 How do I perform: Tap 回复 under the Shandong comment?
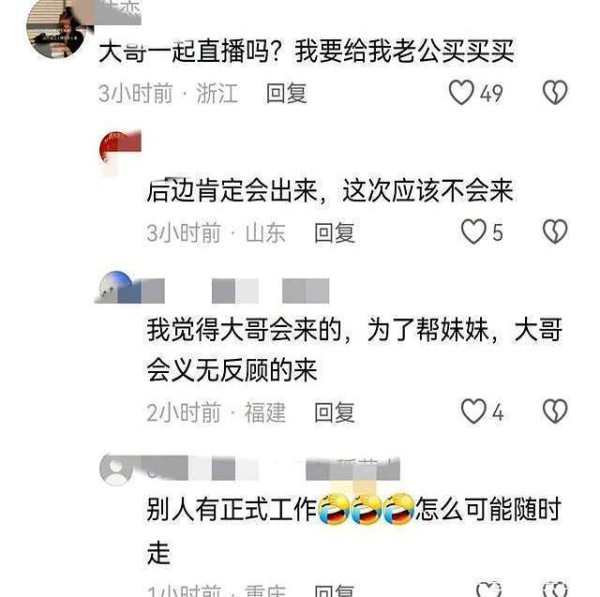pyautogui.click(x=334, y=232)
